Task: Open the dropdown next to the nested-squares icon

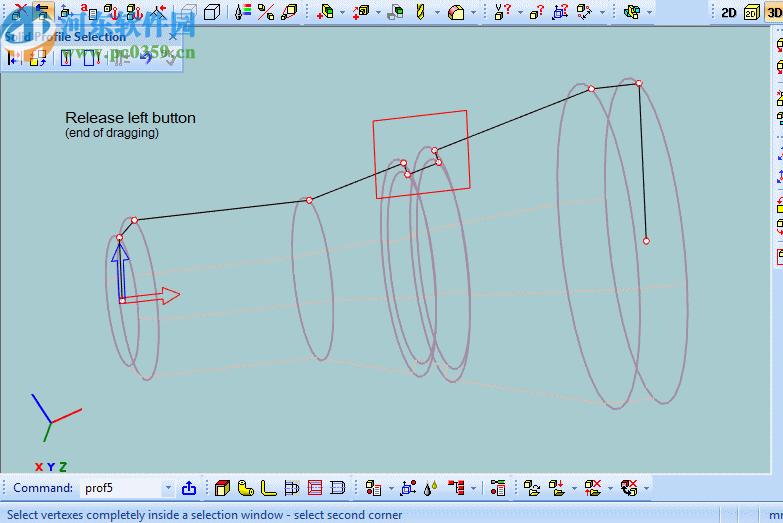Action: [x=378, y=12]
